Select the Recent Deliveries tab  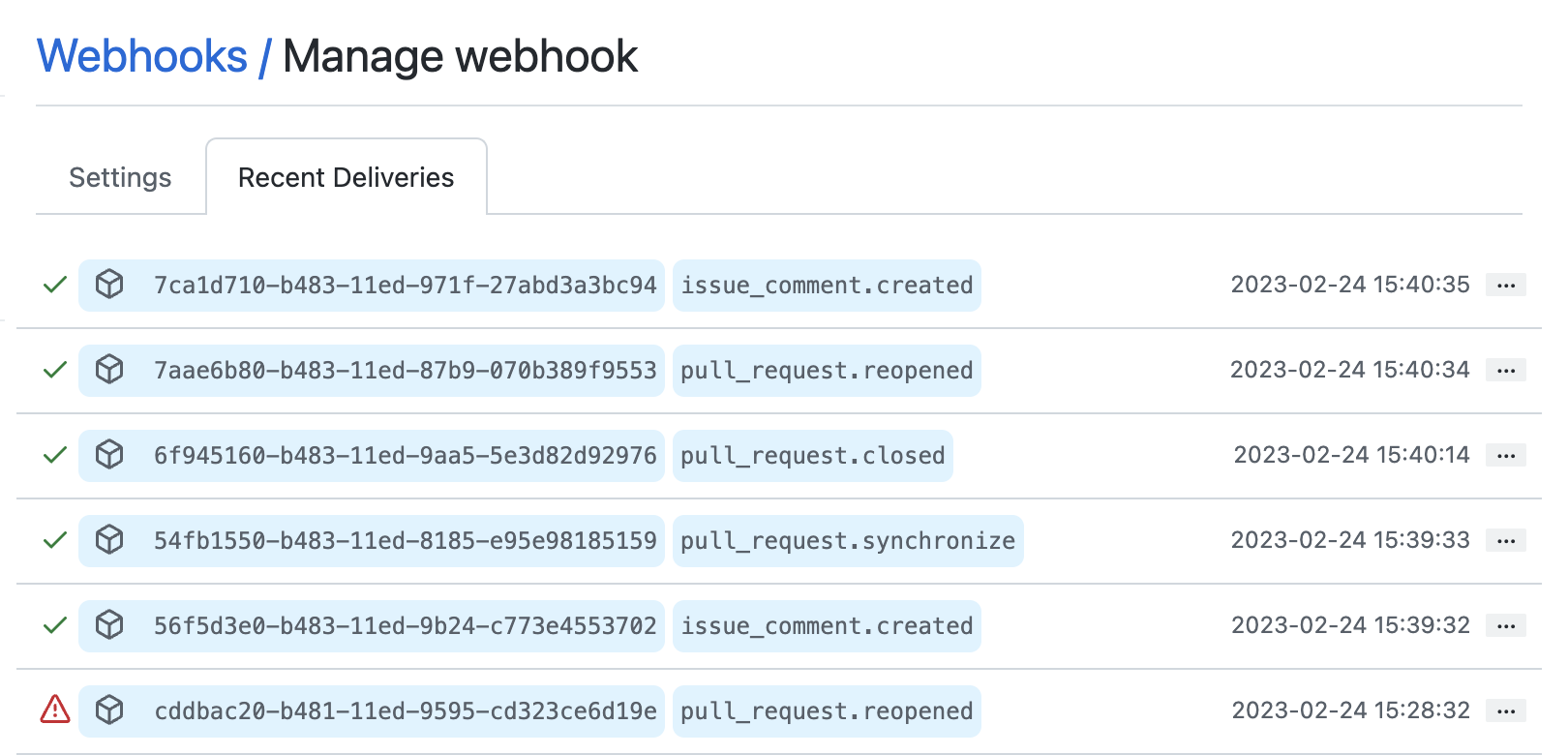346,177
